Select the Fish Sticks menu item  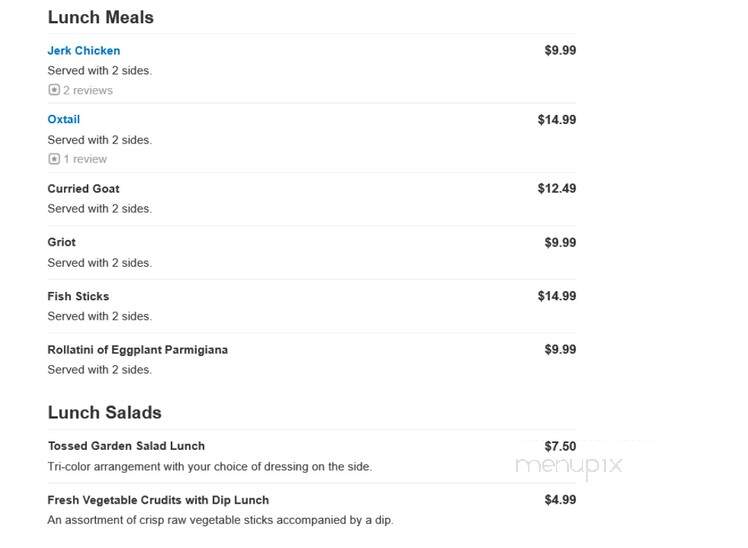[x=78, y=296]
